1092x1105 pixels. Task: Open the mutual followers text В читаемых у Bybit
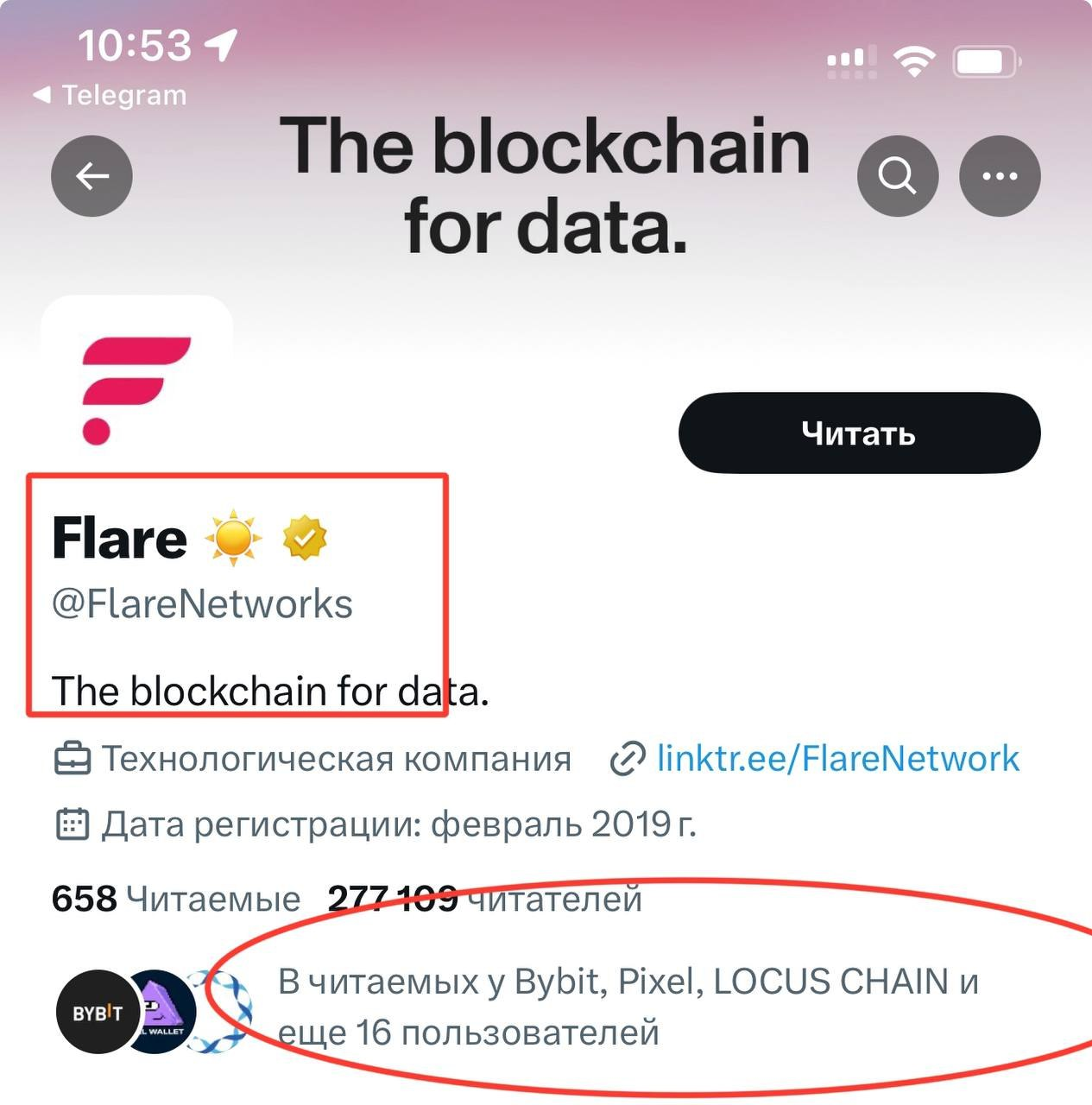tap(628, 1007)
